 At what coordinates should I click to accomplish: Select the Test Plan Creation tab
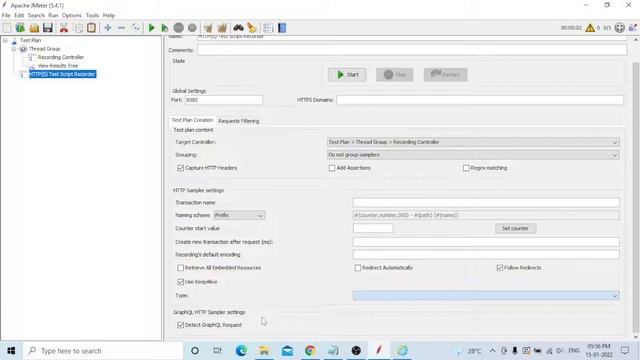192,120
